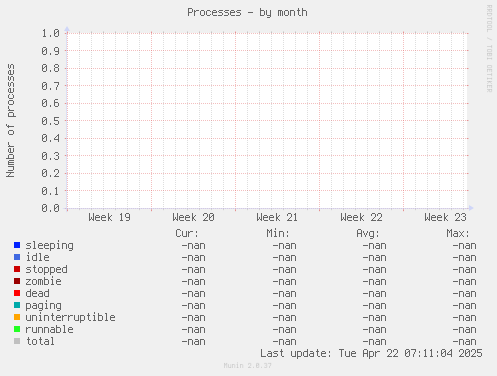Click the Cur: column header

point(187,233)
